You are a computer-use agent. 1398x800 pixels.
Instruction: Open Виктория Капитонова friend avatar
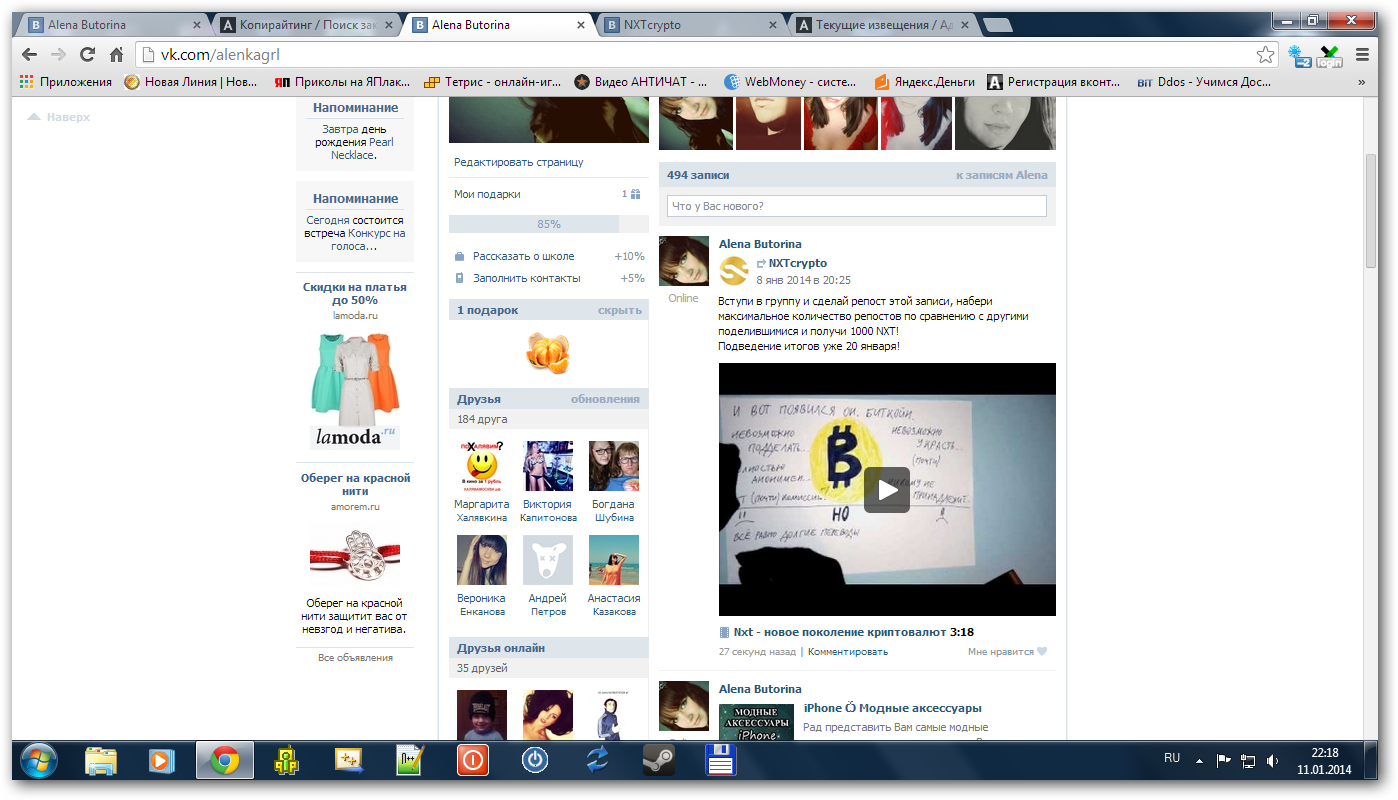pyautogui.click(x=548, y=465)
